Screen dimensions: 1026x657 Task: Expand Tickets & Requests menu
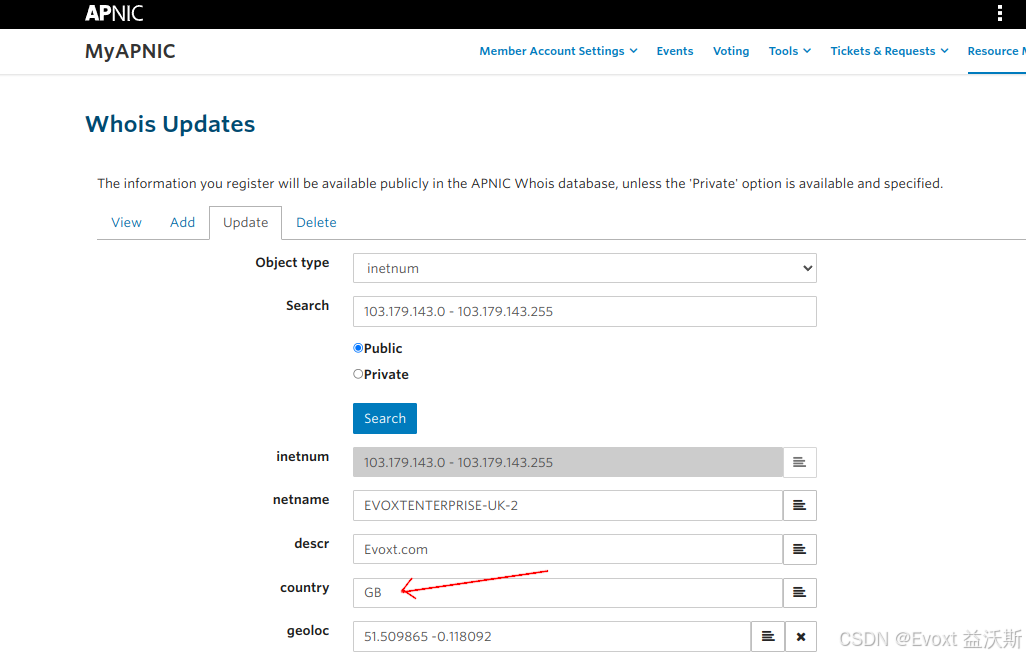click(889, 51)
